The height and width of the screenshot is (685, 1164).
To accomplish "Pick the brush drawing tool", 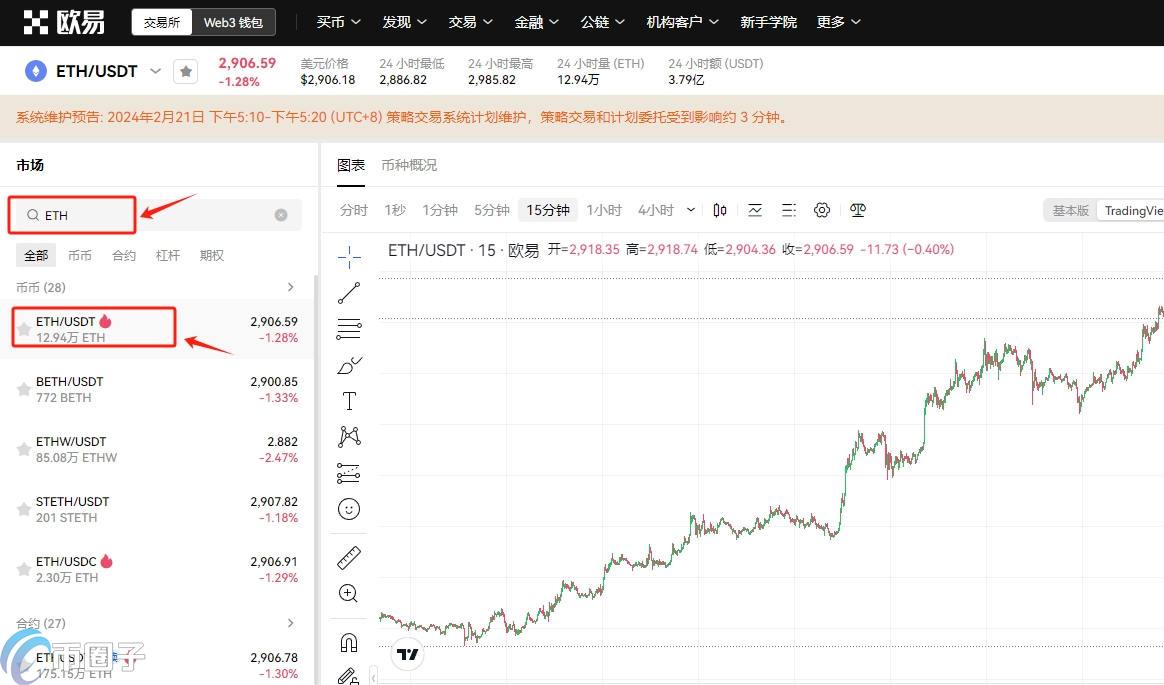I will click(x=348, y=365).
